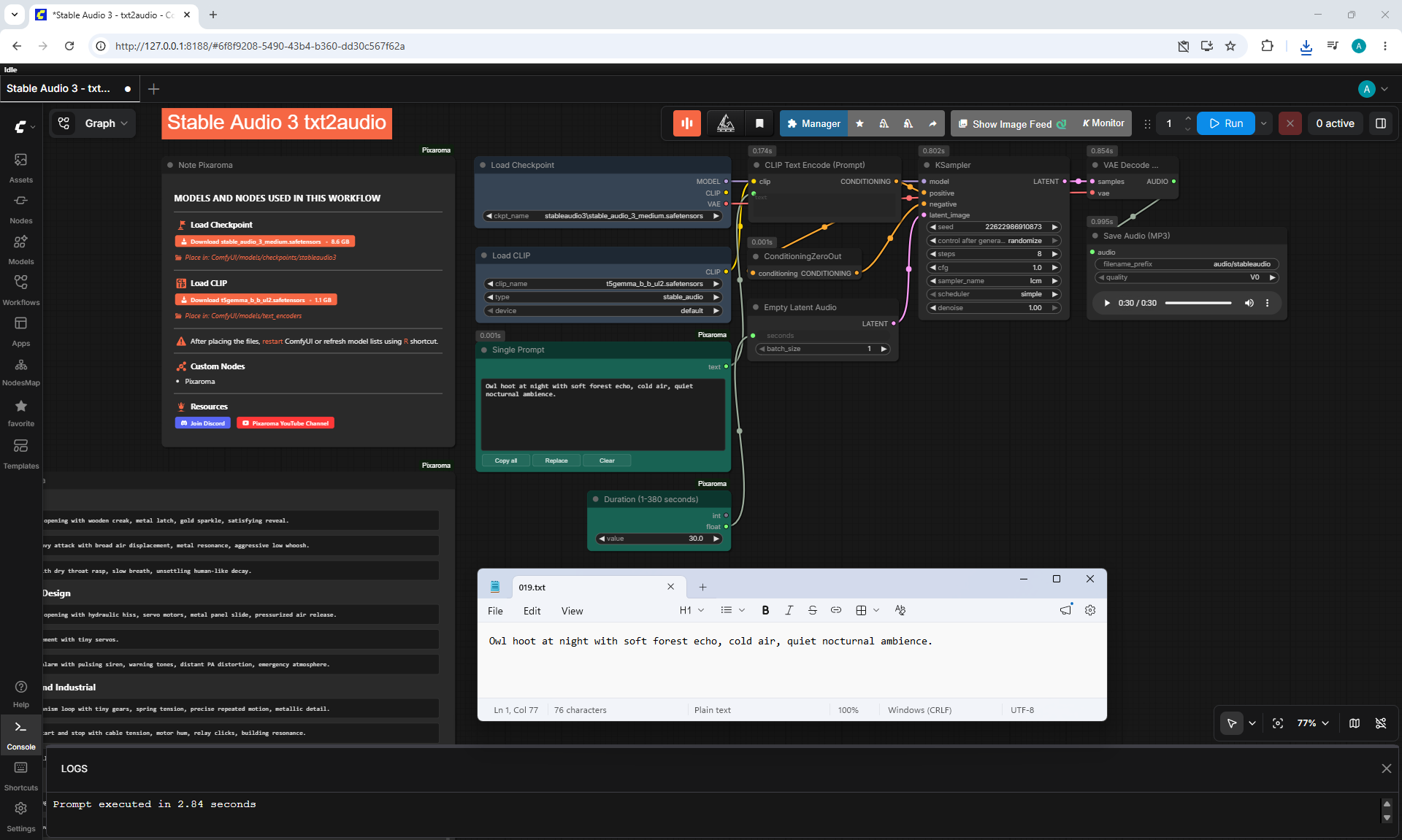This screenshot has height=840, width=1402.
Task: Click Replace in Single Prompt node
Action: 556,461
